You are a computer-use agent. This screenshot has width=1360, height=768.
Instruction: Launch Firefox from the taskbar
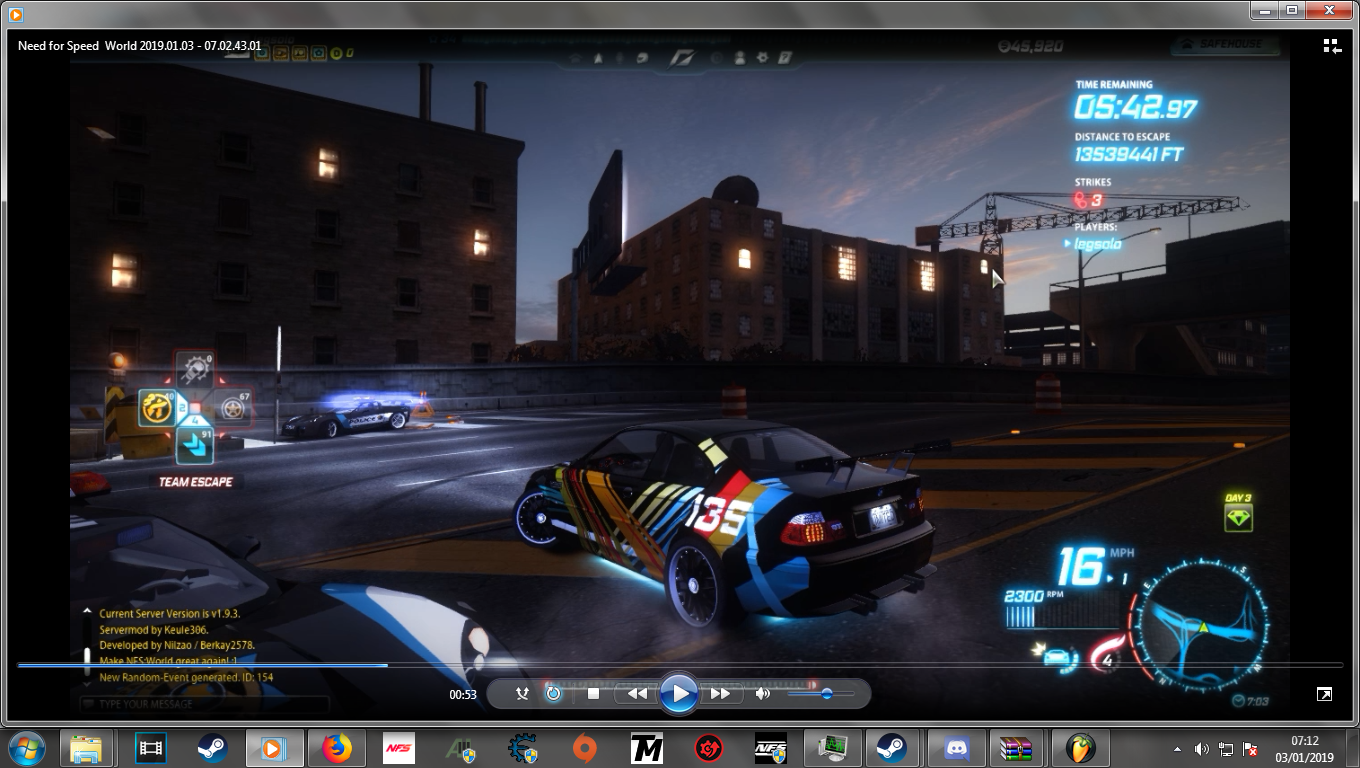click(337, 748)
